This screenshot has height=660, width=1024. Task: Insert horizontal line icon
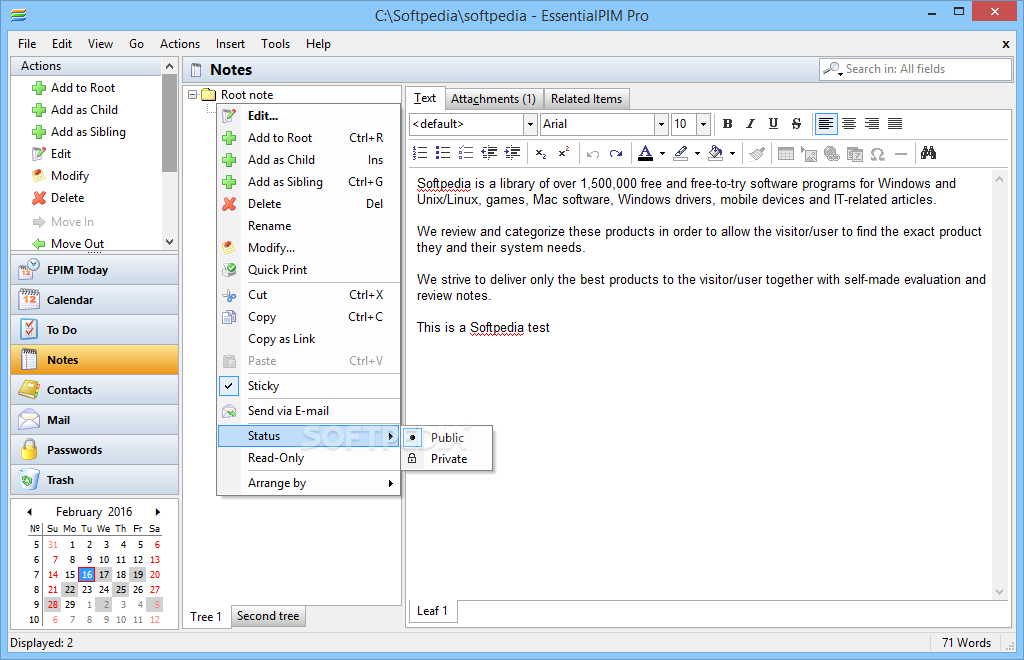pos(901,154)
